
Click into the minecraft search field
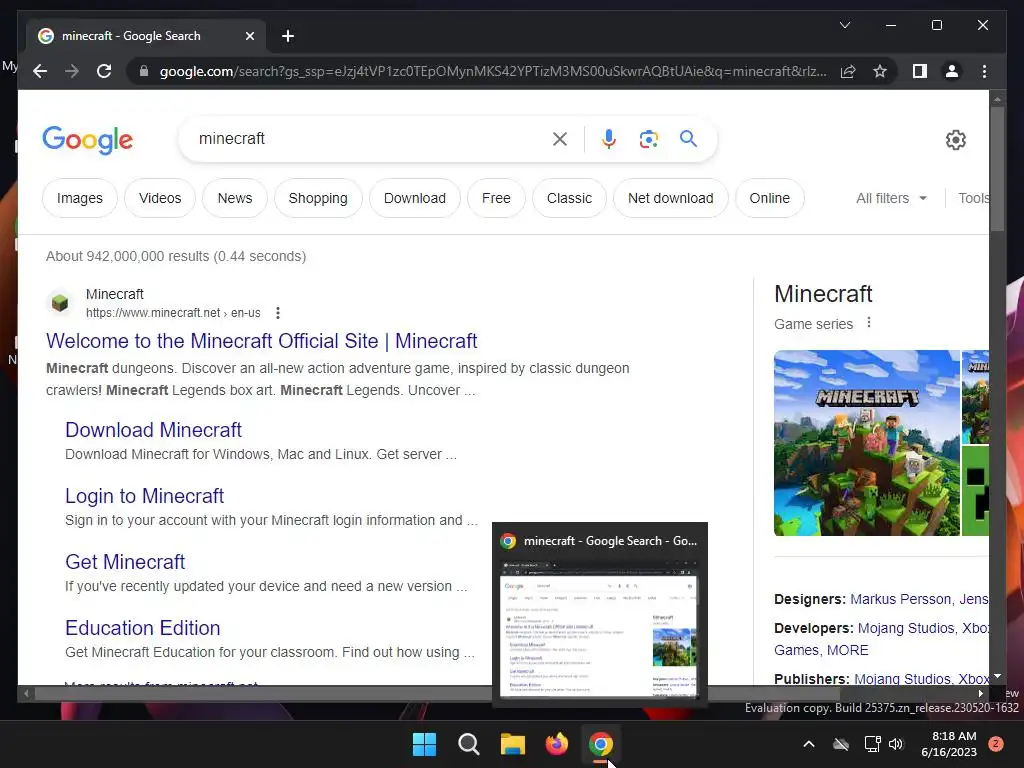tap(366, 138)
